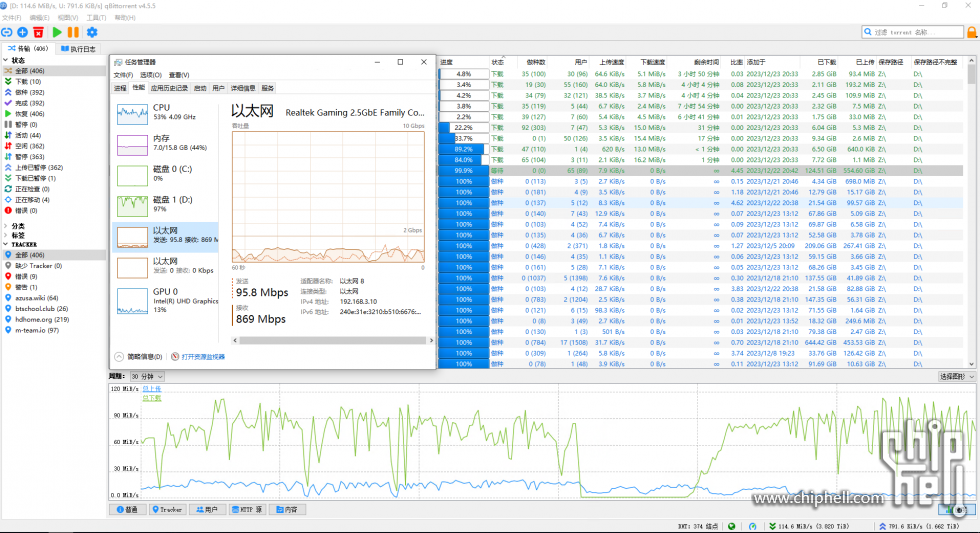Screen dimensions: 980x533
Task: Click 打开资源监视器 link
Action: (x=202, y=357)
